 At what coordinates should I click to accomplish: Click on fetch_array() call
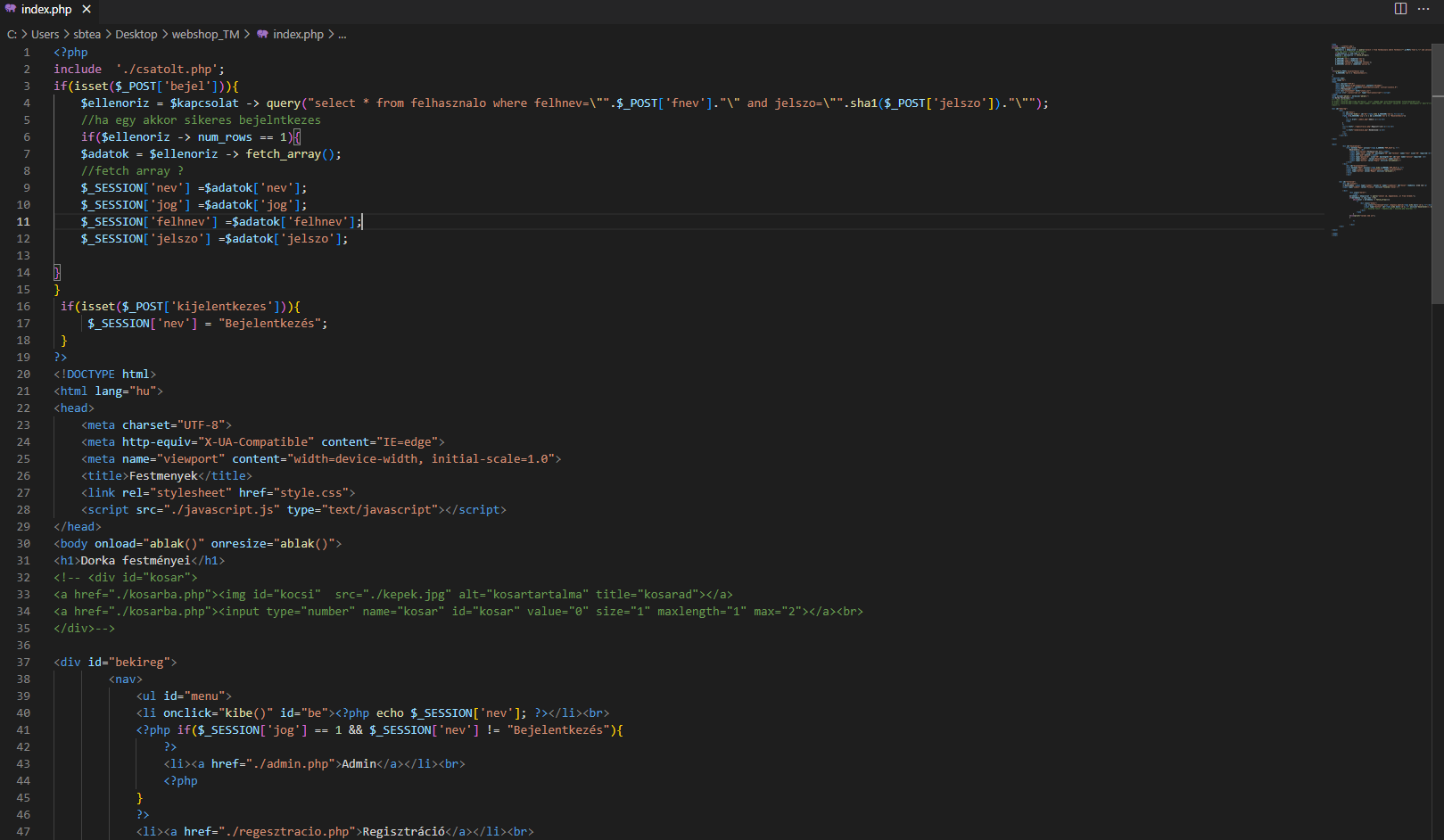(293, 154)
